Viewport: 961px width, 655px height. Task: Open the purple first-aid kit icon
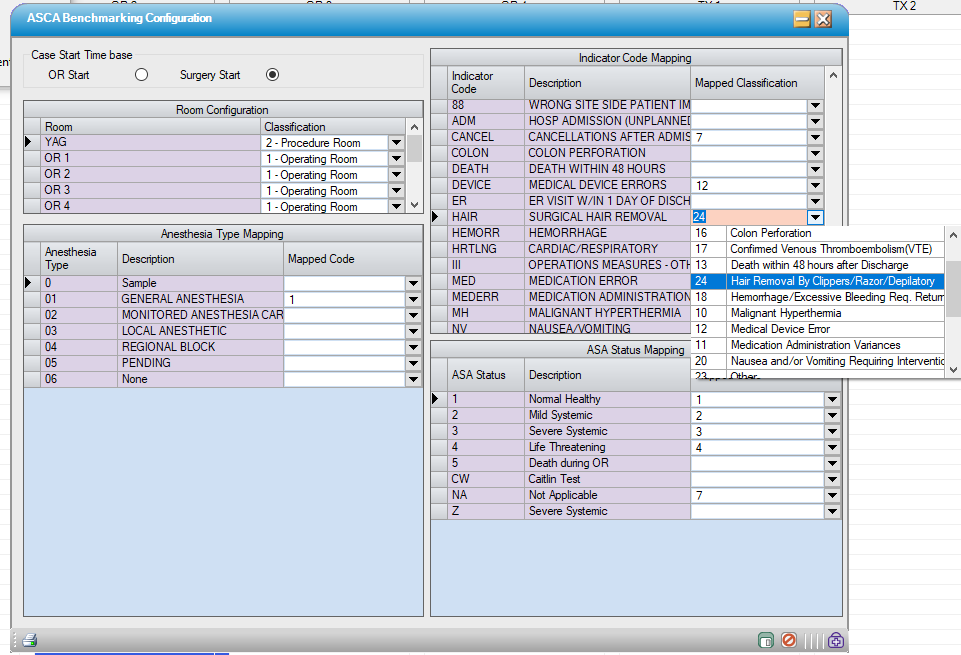(x=836, y=640)
